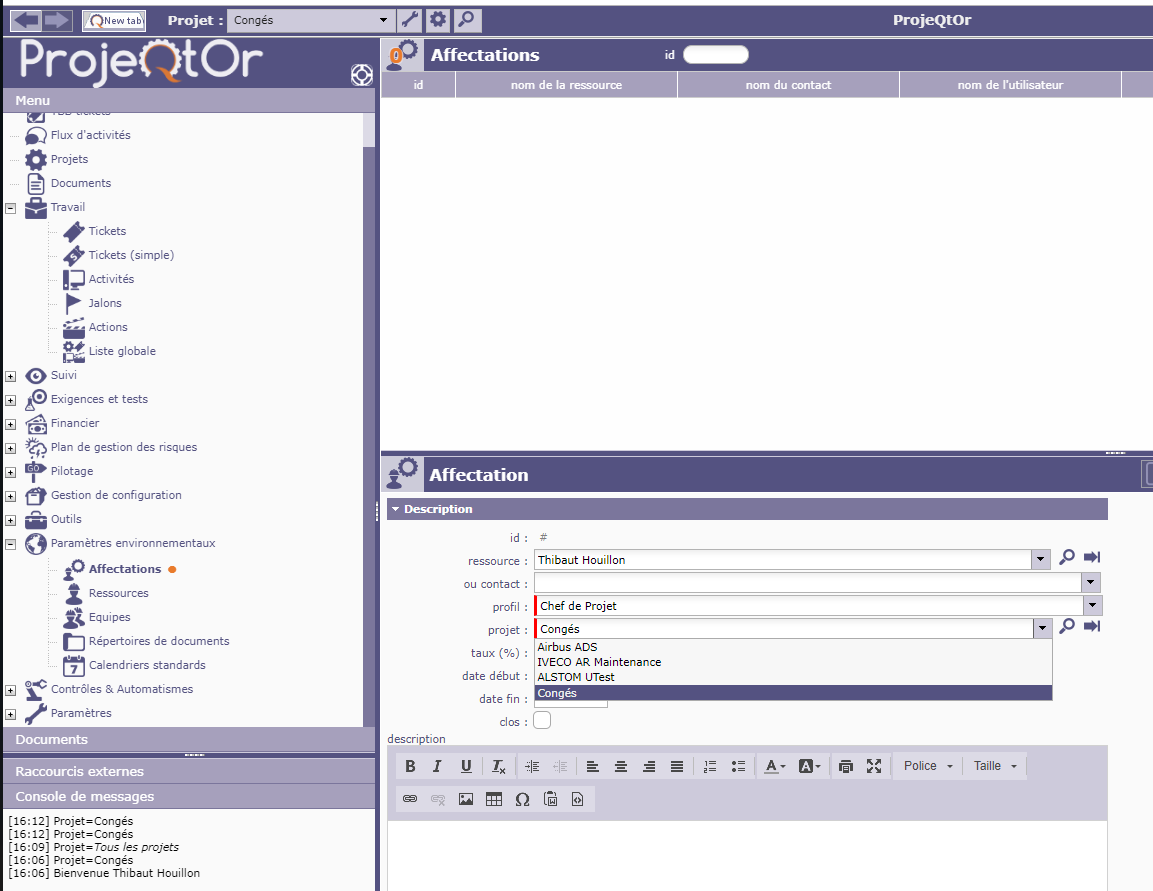Select Airbus ADS in projet list
1153x891 pixels.
click(x=793, y=647)
